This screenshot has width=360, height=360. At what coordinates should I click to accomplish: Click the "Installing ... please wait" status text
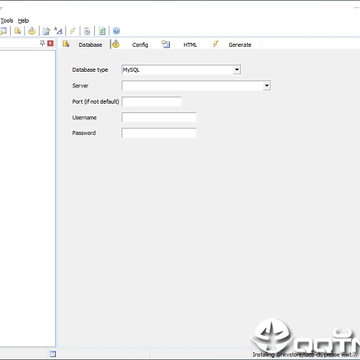(x=304, y=355)
